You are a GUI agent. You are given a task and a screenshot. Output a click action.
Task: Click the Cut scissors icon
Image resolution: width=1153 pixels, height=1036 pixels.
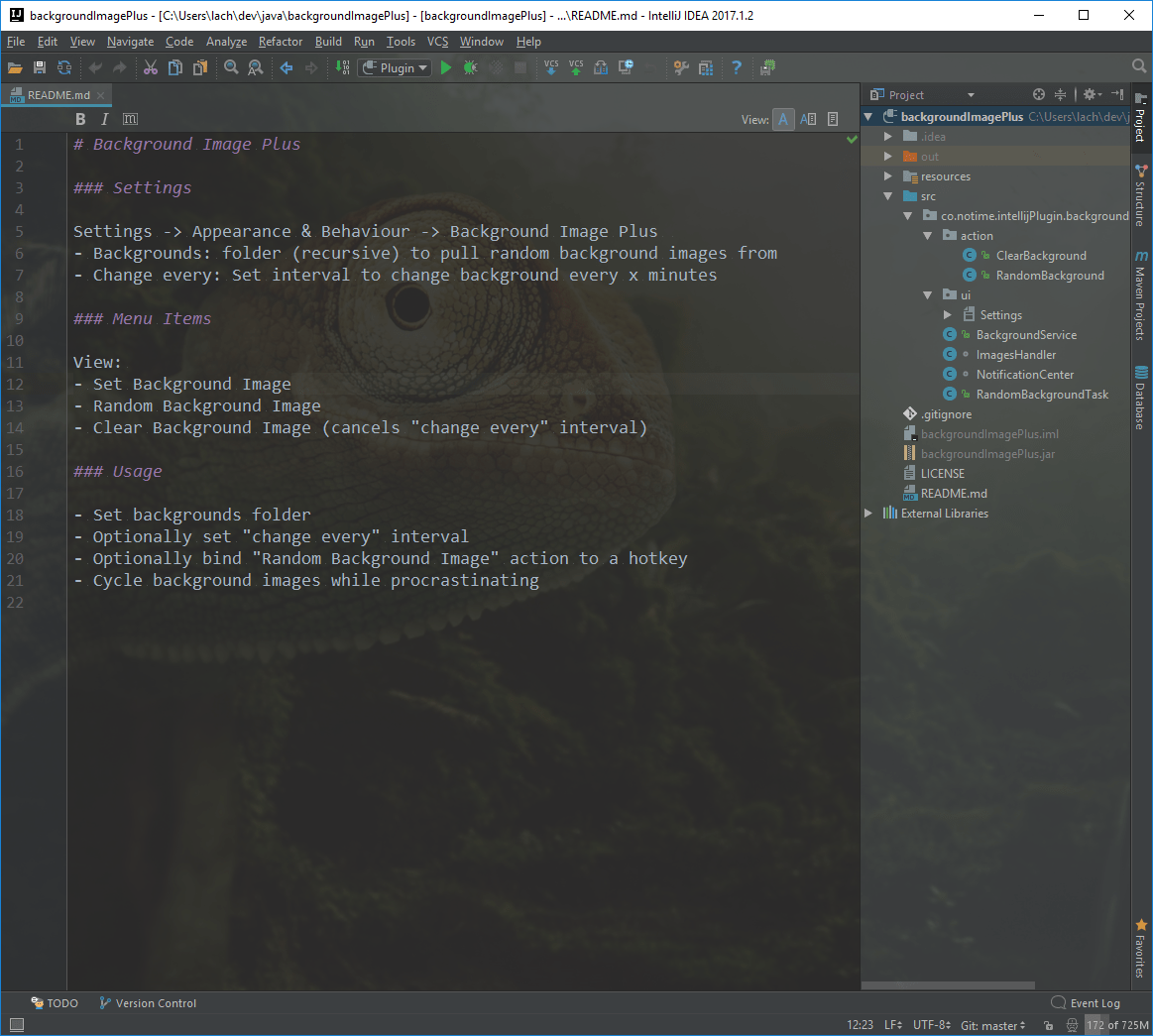coord(151,67)
